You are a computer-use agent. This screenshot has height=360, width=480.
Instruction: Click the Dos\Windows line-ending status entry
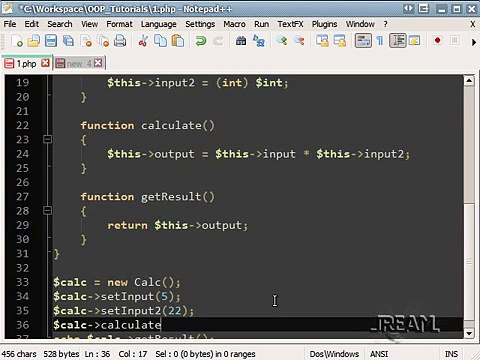pos(334,354)
